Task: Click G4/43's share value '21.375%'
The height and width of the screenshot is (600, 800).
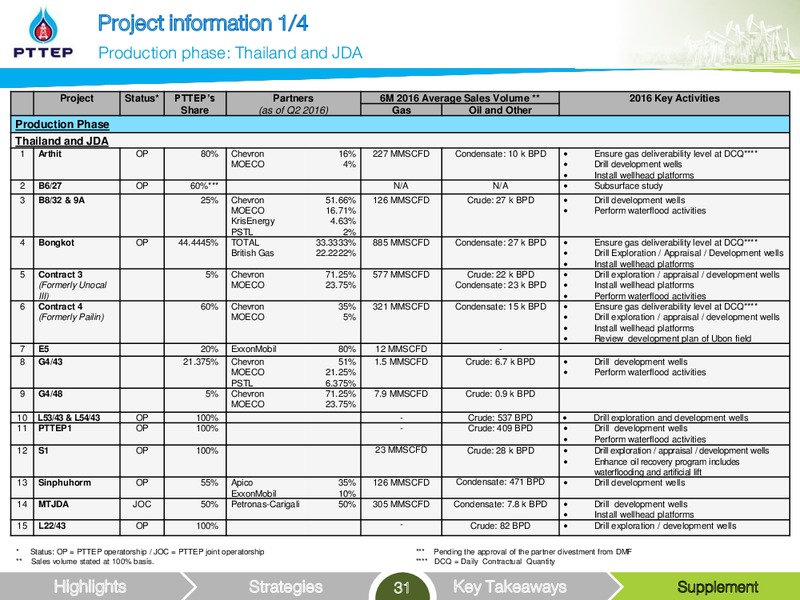Action: point(201,362)
